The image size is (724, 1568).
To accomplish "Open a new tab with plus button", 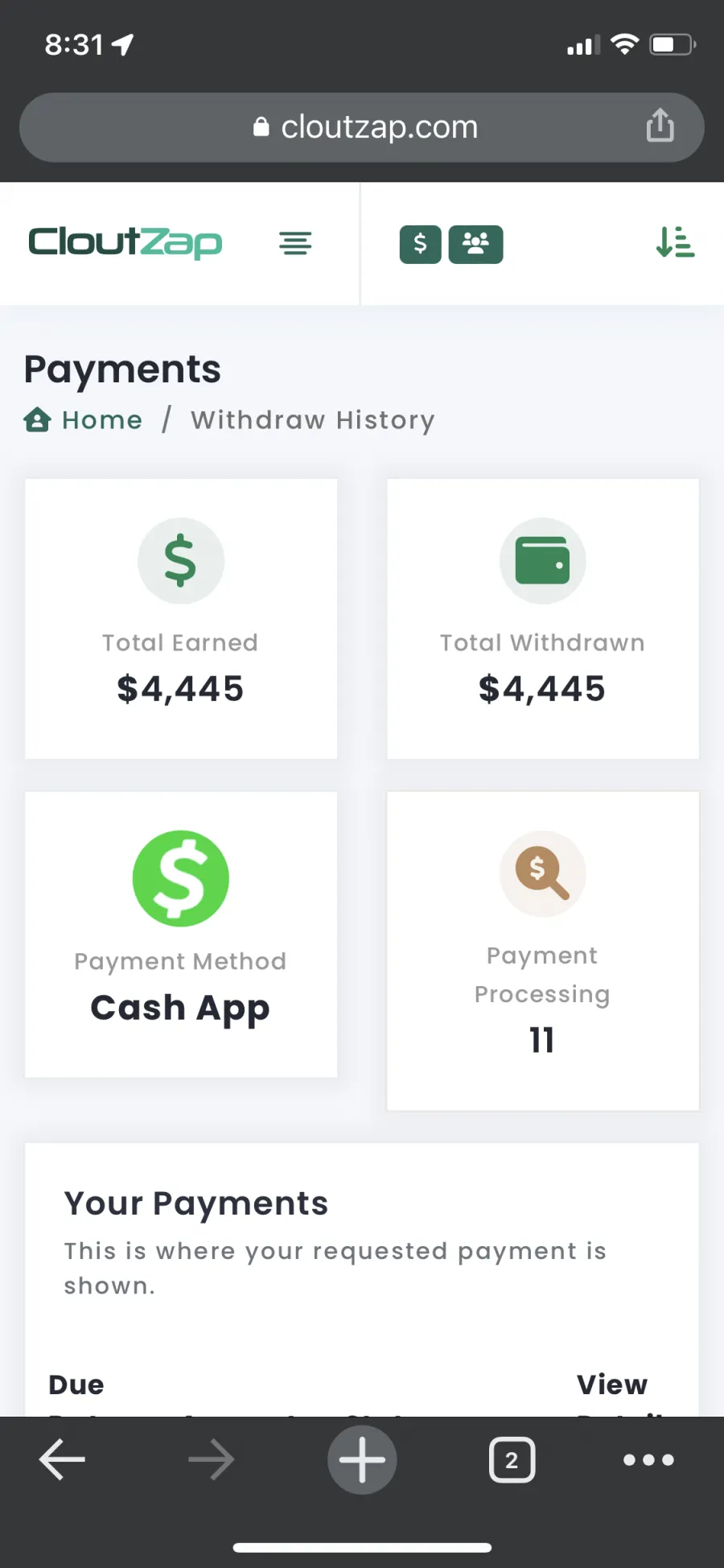I will (362, 1459).
